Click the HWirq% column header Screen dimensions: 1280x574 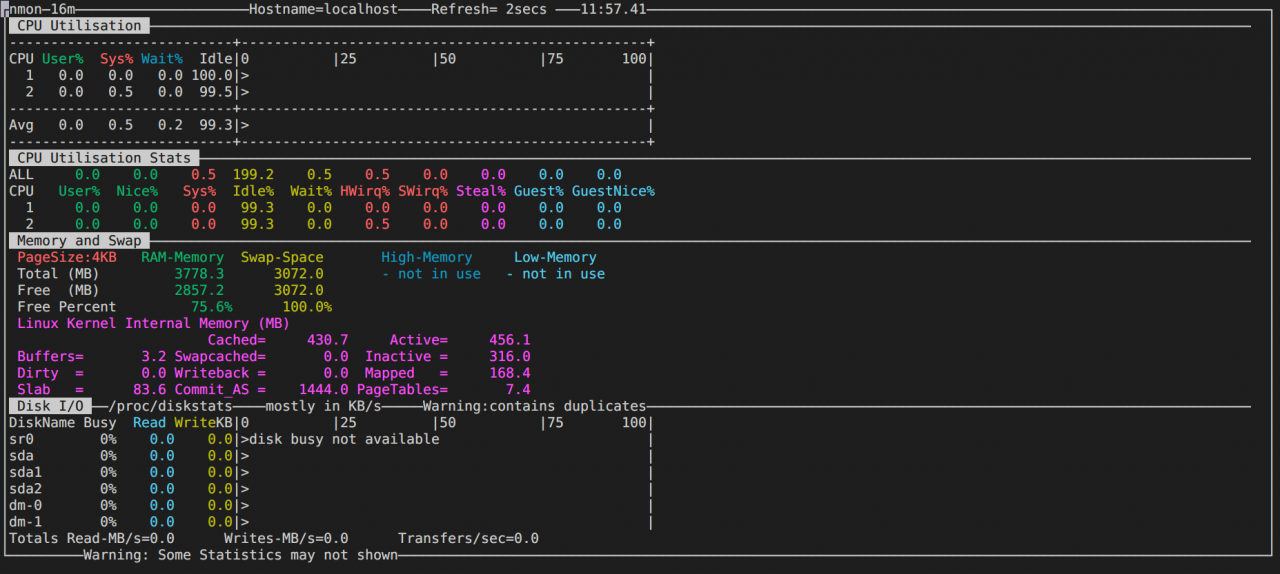[364, 191]
